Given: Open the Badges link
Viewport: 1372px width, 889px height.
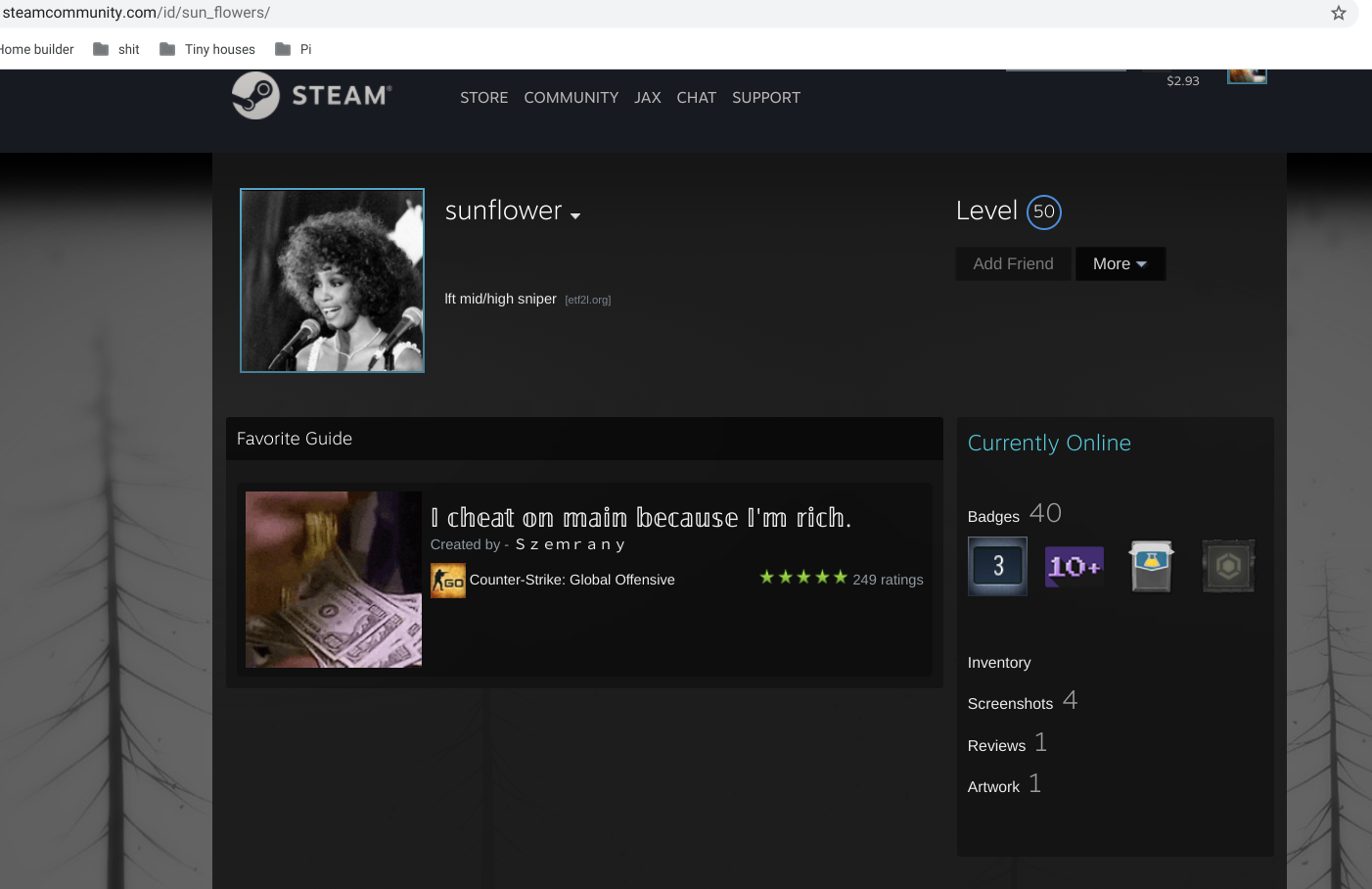Looking at the screenshot, I should tap(993, 517).
